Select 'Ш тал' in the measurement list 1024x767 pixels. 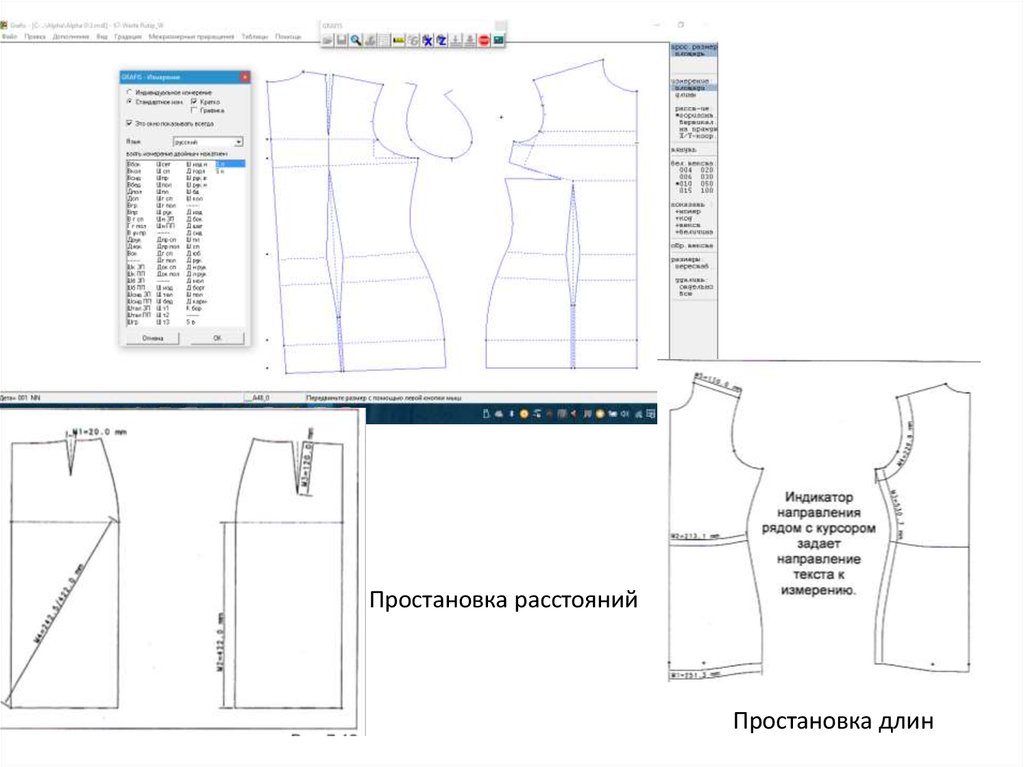(x=165, y=294)
